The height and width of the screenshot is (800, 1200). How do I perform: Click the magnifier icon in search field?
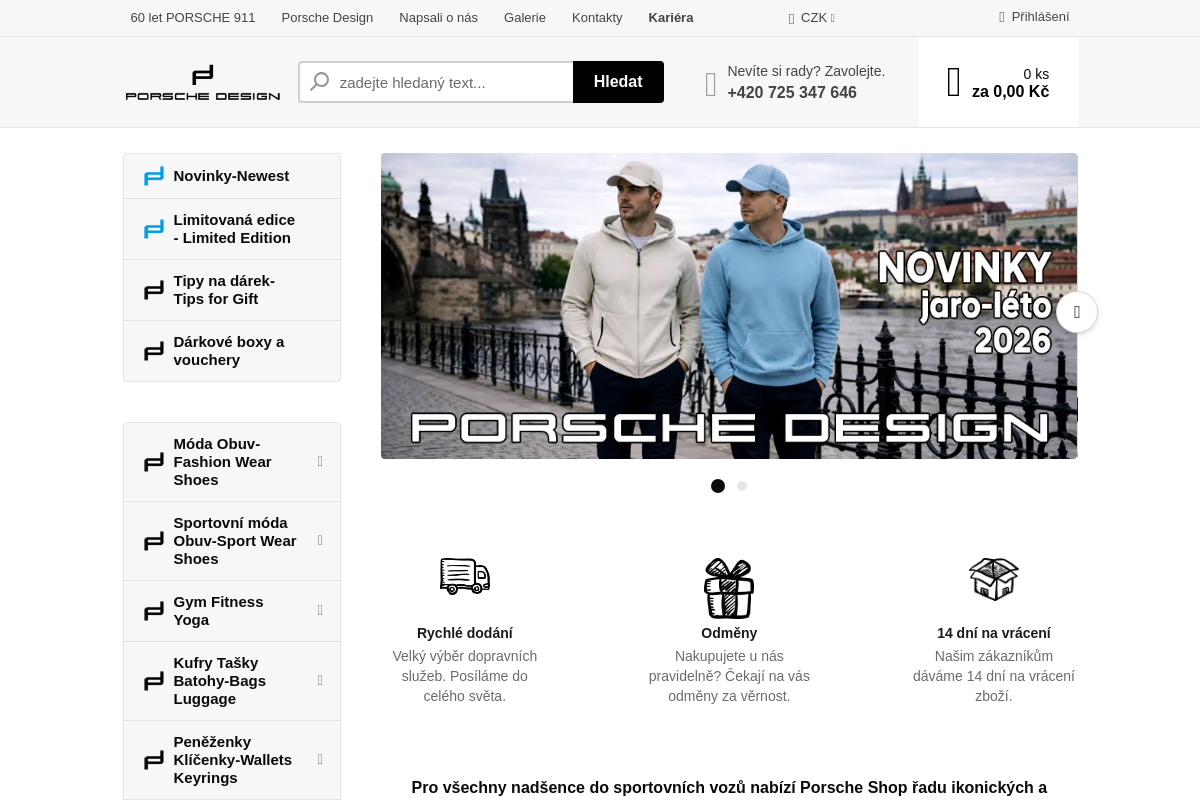320,82
